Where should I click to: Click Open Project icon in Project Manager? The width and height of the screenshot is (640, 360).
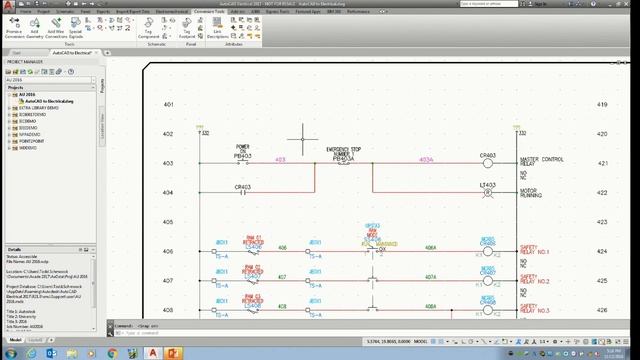tap(8, 72)
